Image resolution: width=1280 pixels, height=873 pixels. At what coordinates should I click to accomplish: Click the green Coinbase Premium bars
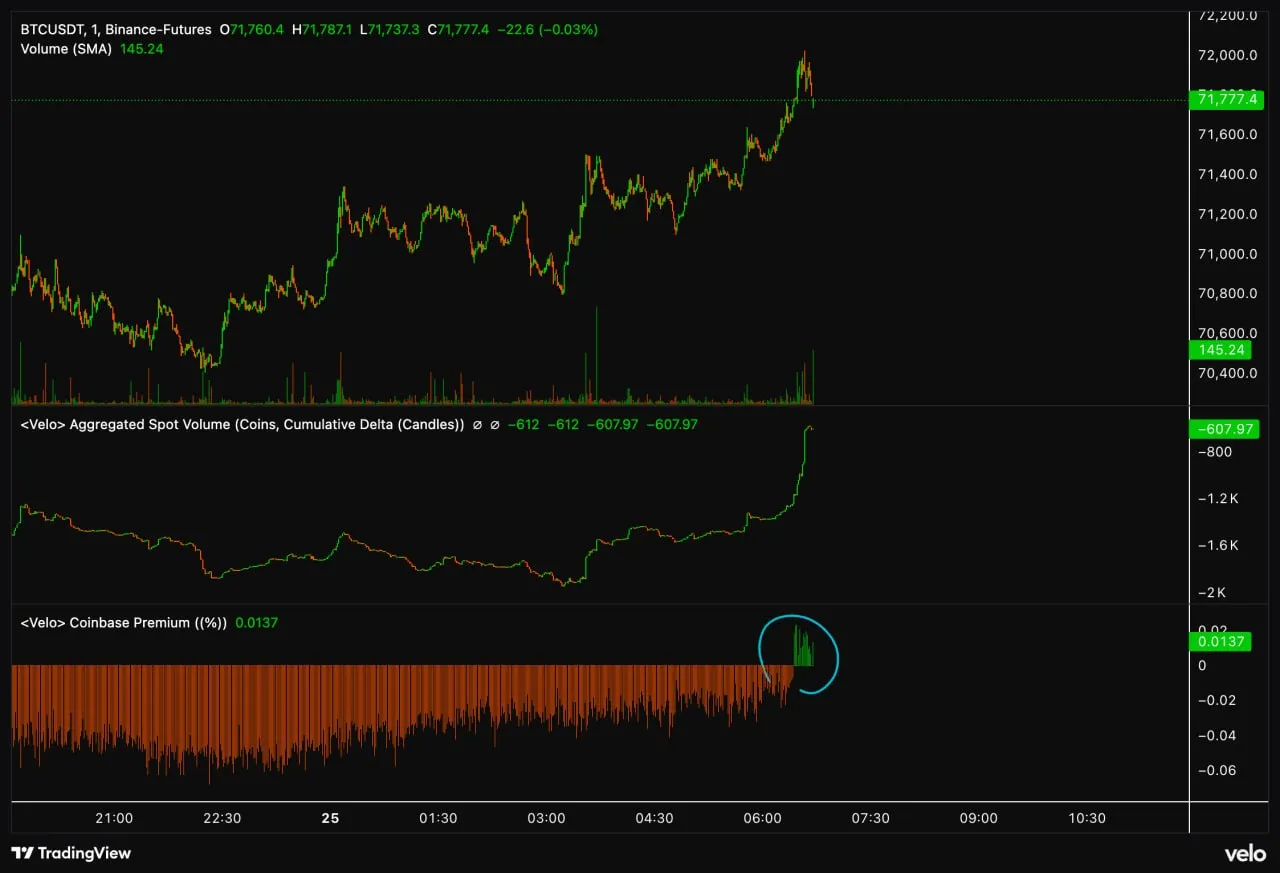click(x=803, y=648)
